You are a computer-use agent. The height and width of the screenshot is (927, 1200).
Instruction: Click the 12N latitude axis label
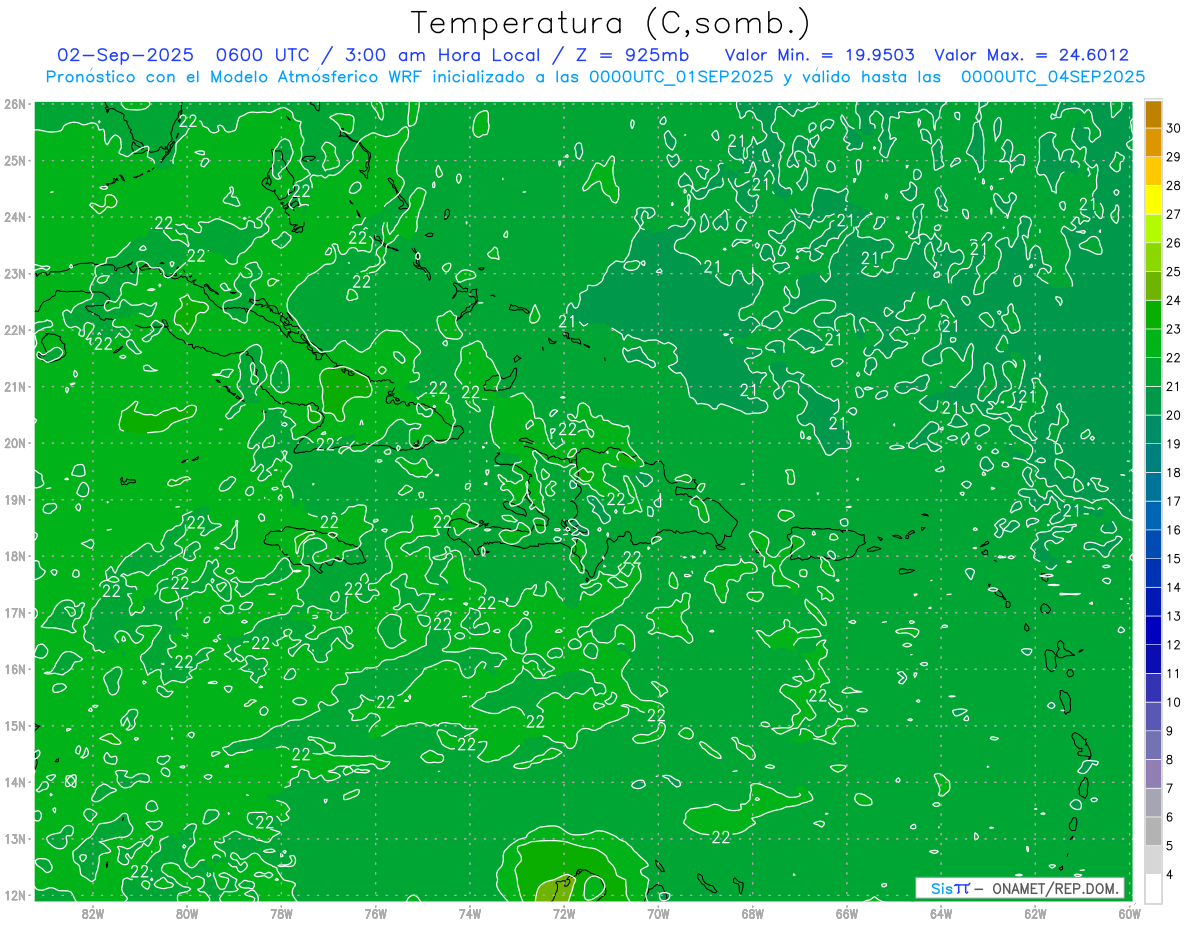point(15,895)
